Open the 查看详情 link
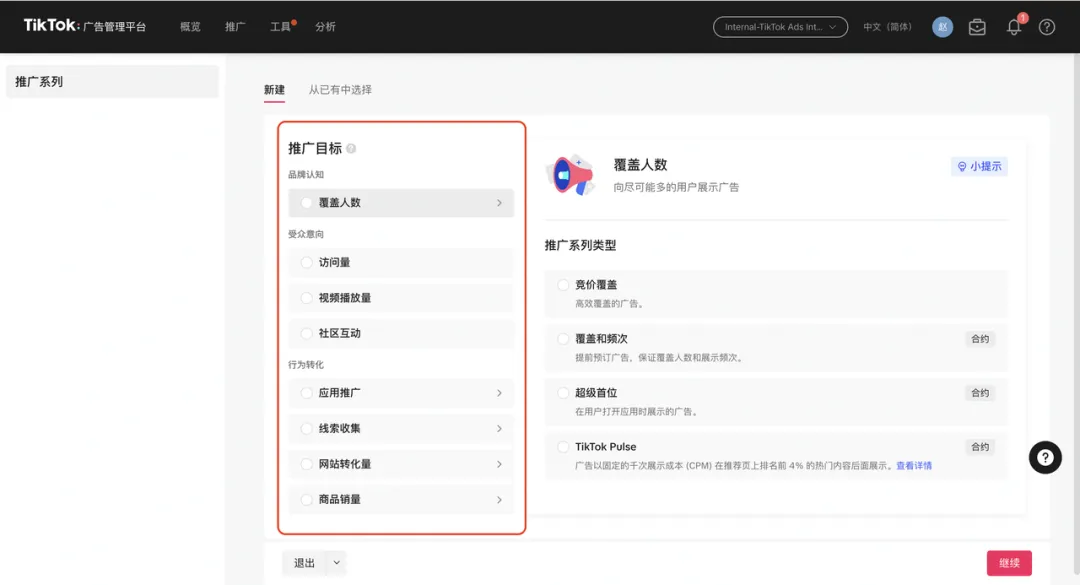 pos(913,466)
